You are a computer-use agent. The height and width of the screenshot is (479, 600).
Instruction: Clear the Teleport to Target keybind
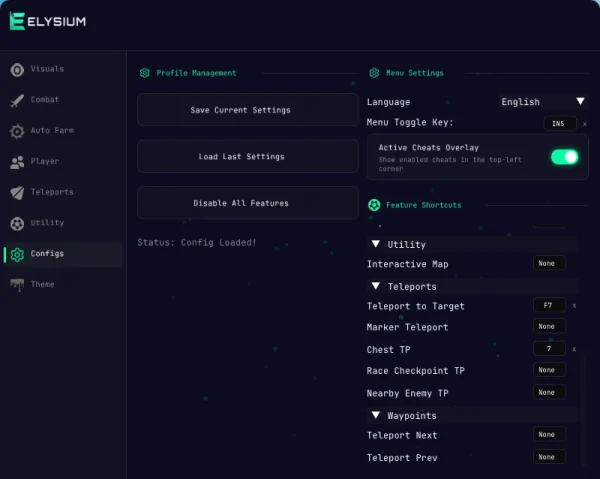tap(574, 306)
